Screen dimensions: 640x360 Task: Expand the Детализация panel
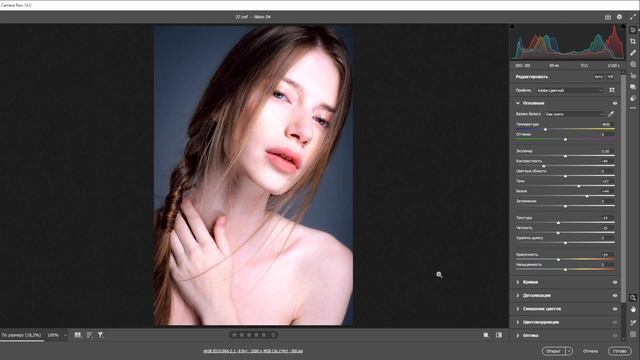(x=518, y=296)
